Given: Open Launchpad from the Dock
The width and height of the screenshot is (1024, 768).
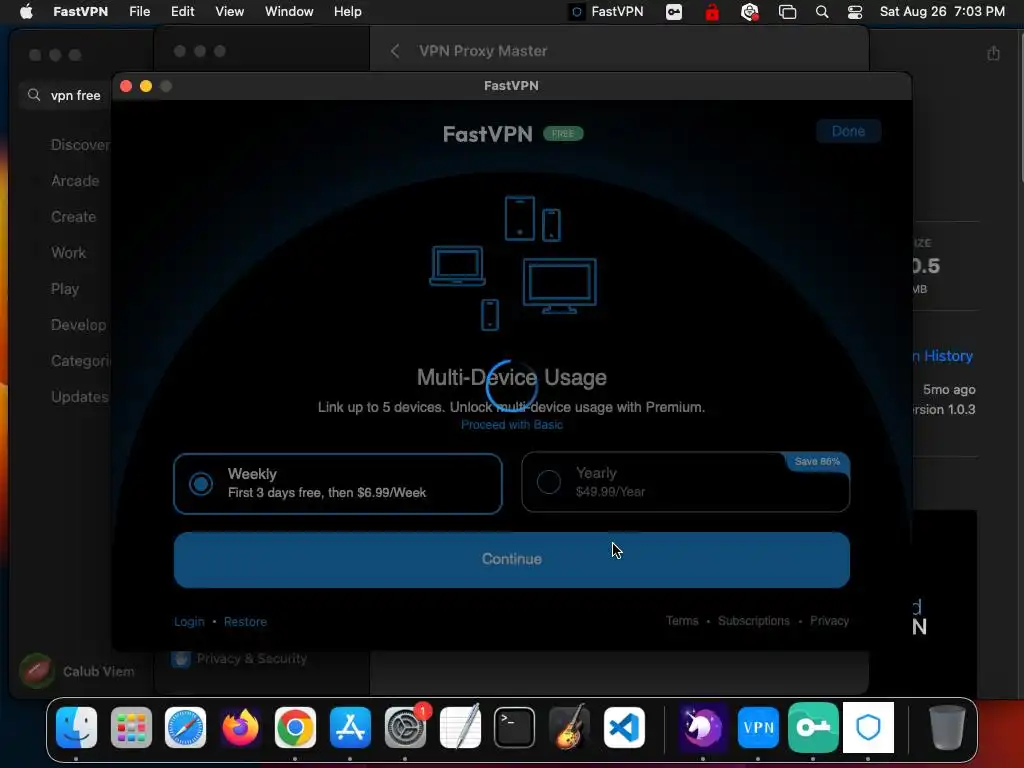Looking at the screenshot, I should [x=131, y=727].
